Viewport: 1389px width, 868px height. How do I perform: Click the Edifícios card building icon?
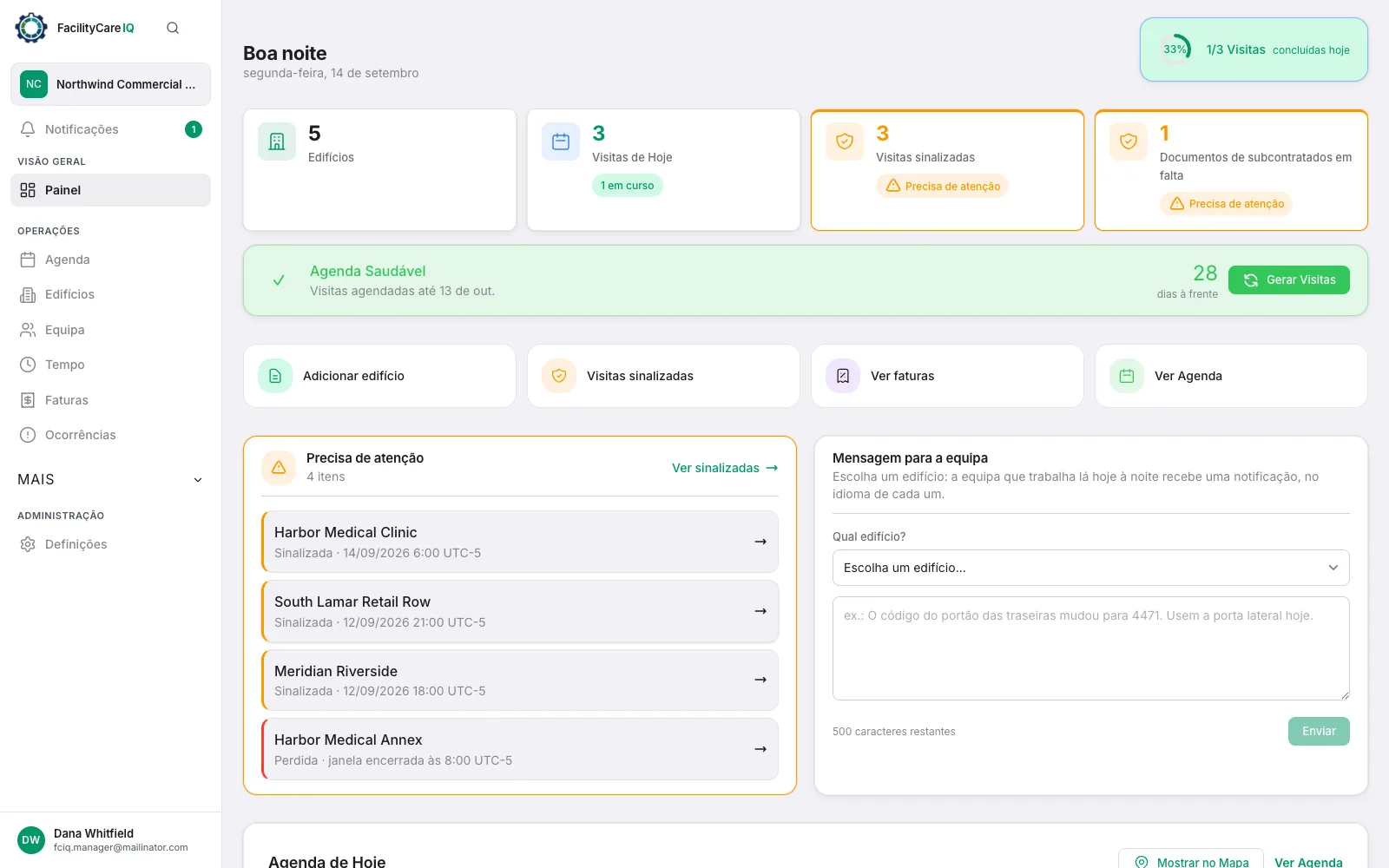277,141
